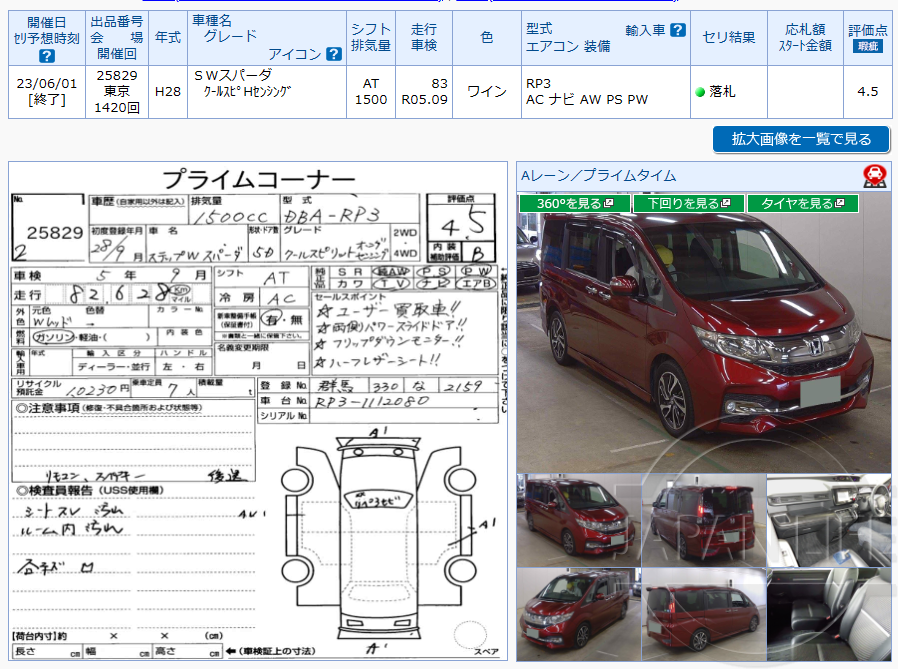Open the 下回りを見る underside view
The image size is (898, 669).
coord(690,202)
